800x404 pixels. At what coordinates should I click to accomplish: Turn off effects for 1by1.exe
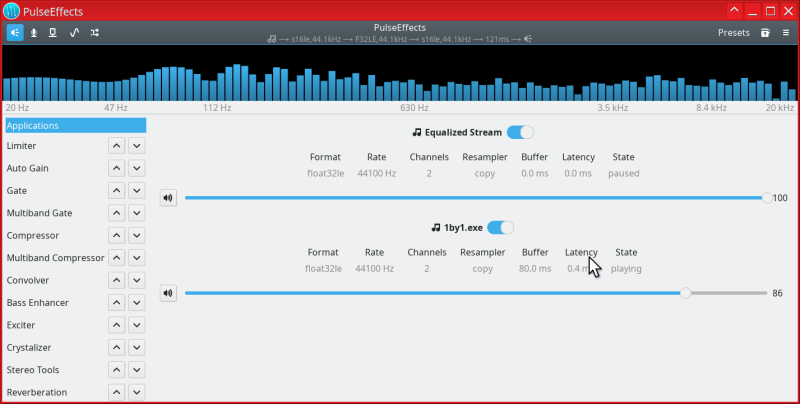[501, 228]
